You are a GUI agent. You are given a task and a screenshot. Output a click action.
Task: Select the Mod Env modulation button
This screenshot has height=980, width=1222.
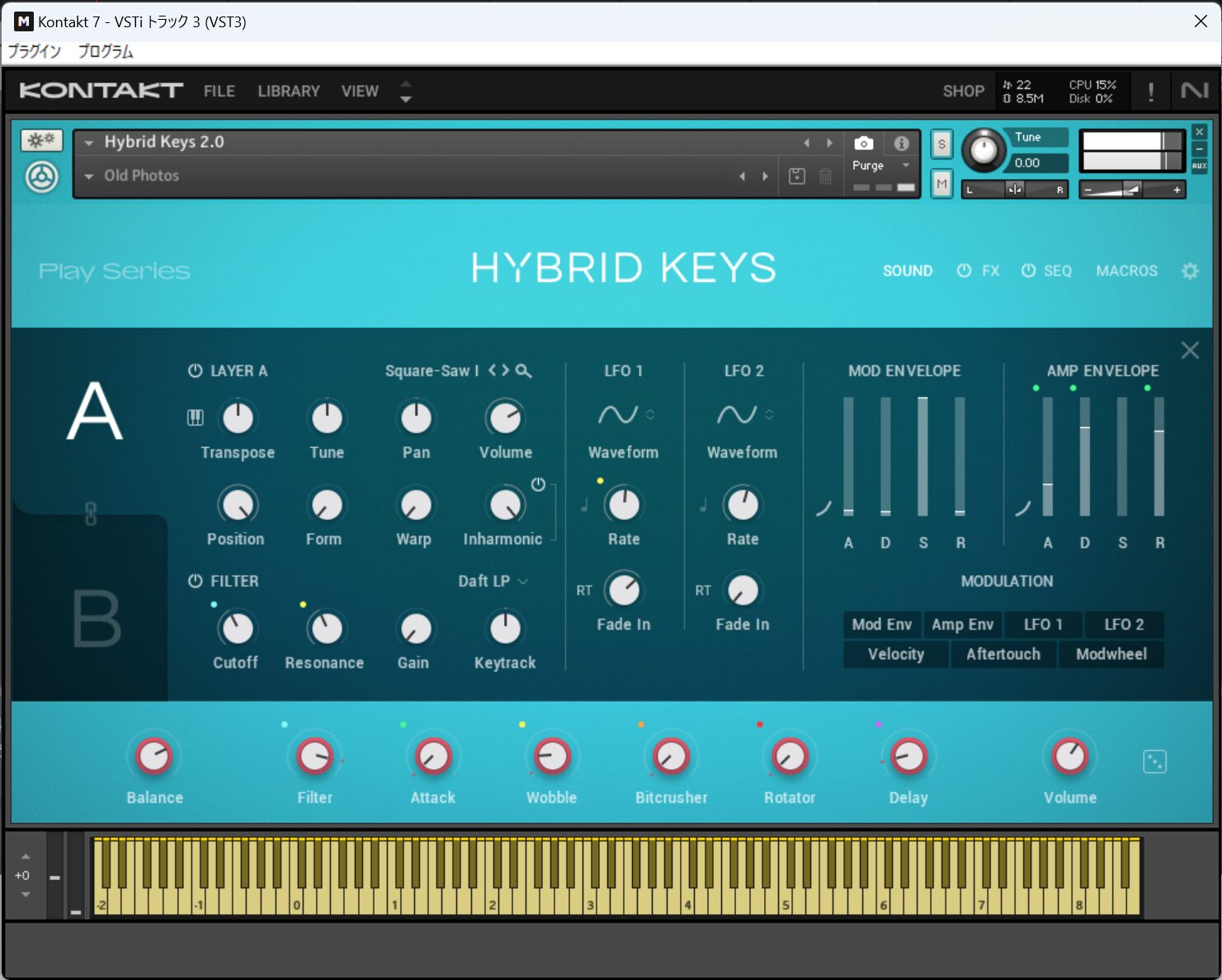tap(881, 624)
